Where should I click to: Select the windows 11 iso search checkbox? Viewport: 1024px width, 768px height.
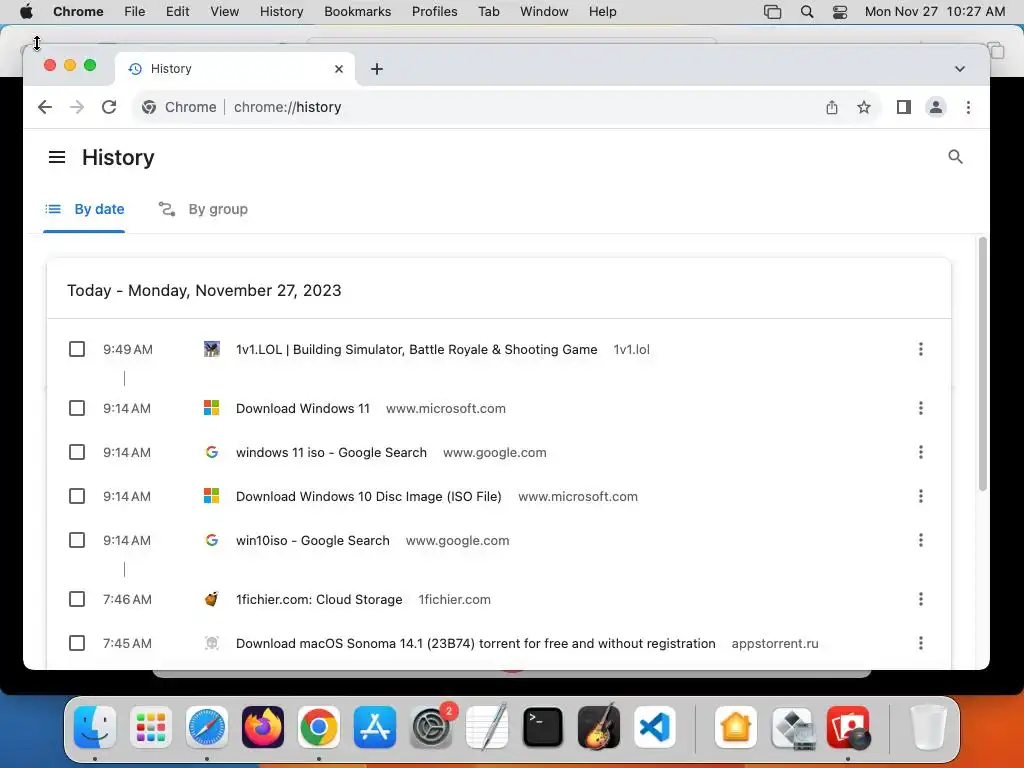77,453
